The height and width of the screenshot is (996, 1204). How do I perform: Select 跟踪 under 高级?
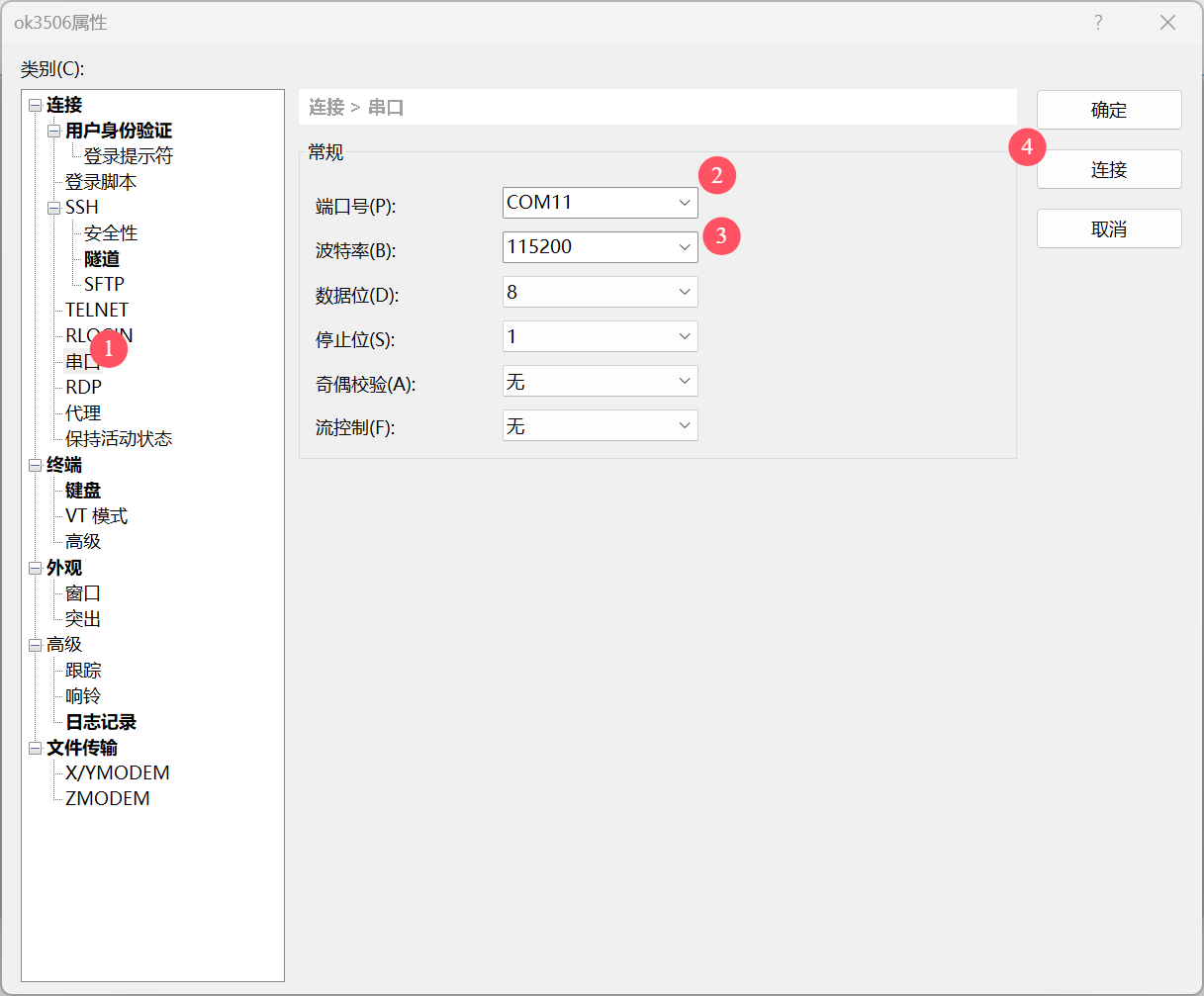pos(83,671)
